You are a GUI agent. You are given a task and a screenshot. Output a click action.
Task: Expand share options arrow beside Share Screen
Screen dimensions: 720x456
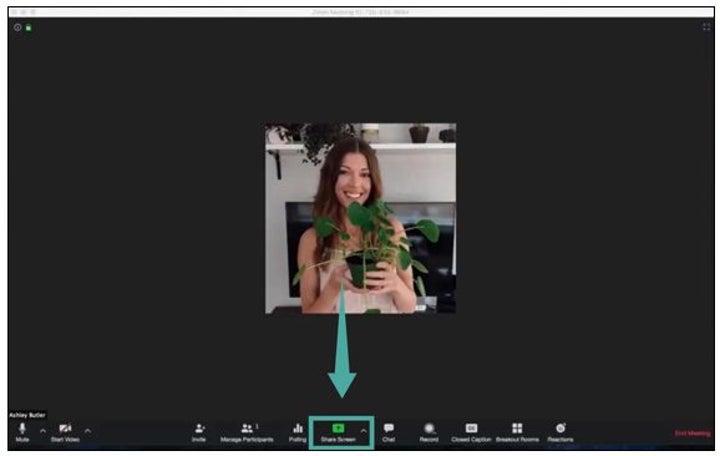click(363, 431)
